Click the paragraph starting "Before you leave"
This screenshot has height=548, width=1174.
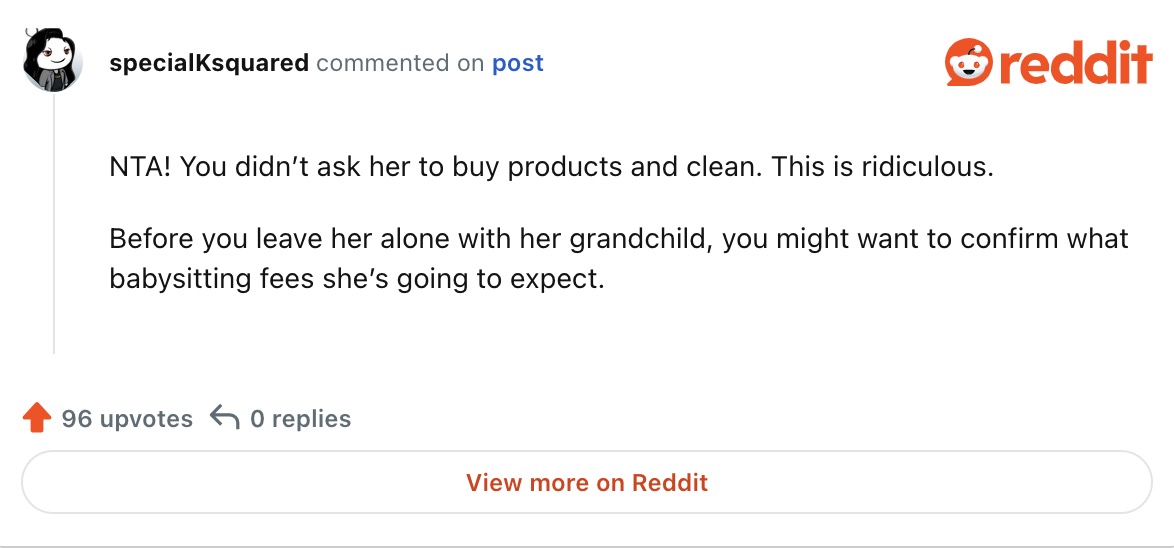pyautogui.click(x=618, y=258)
